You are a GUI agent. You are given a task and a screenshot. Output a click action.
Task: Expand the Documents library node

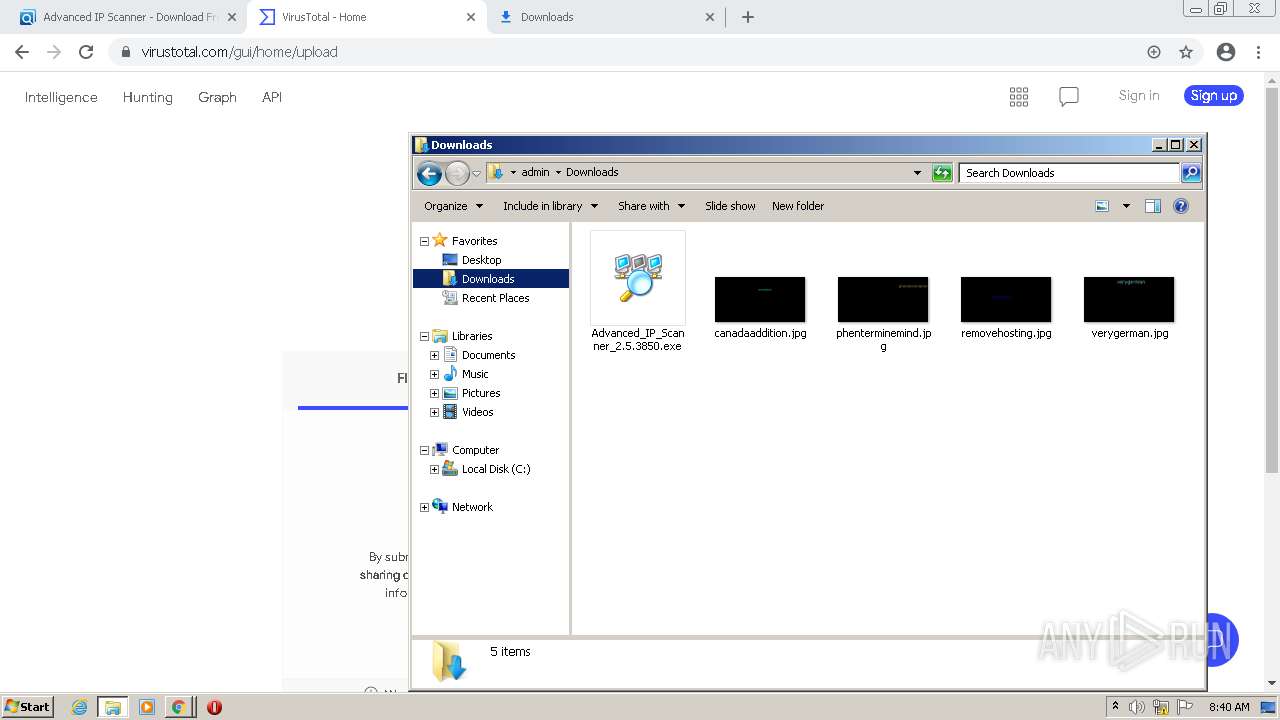pos(434,355)
